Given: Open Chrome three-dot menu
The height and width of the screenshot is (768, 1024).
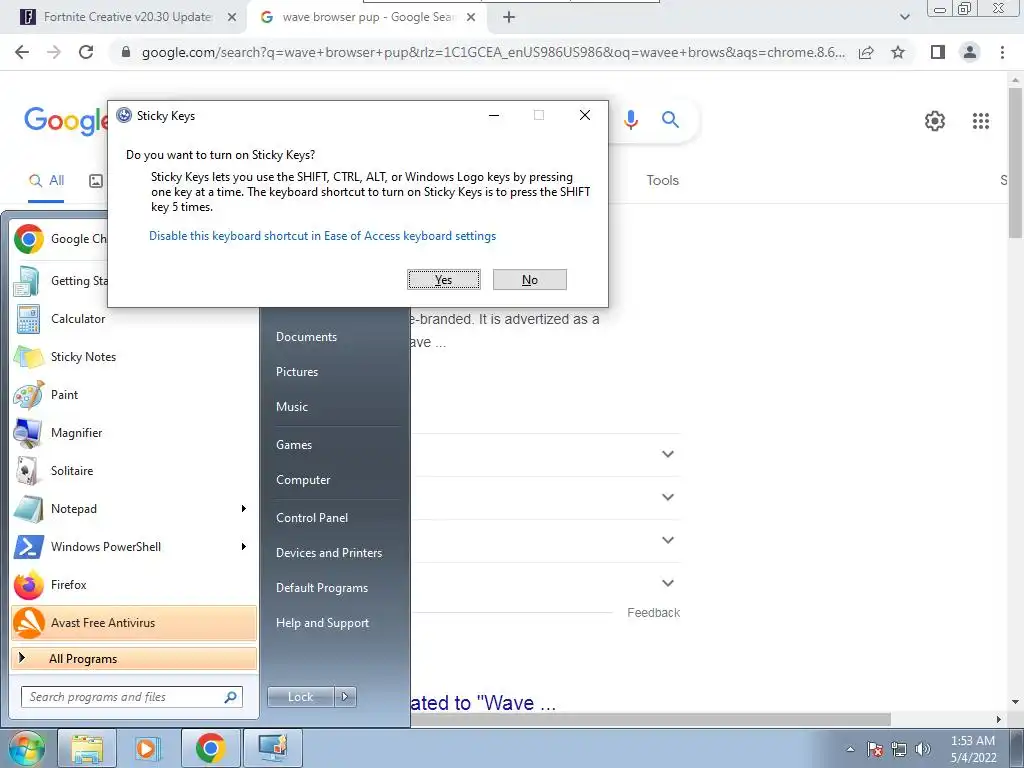Looking at the screenshot, I should [x=1002, y=52].
